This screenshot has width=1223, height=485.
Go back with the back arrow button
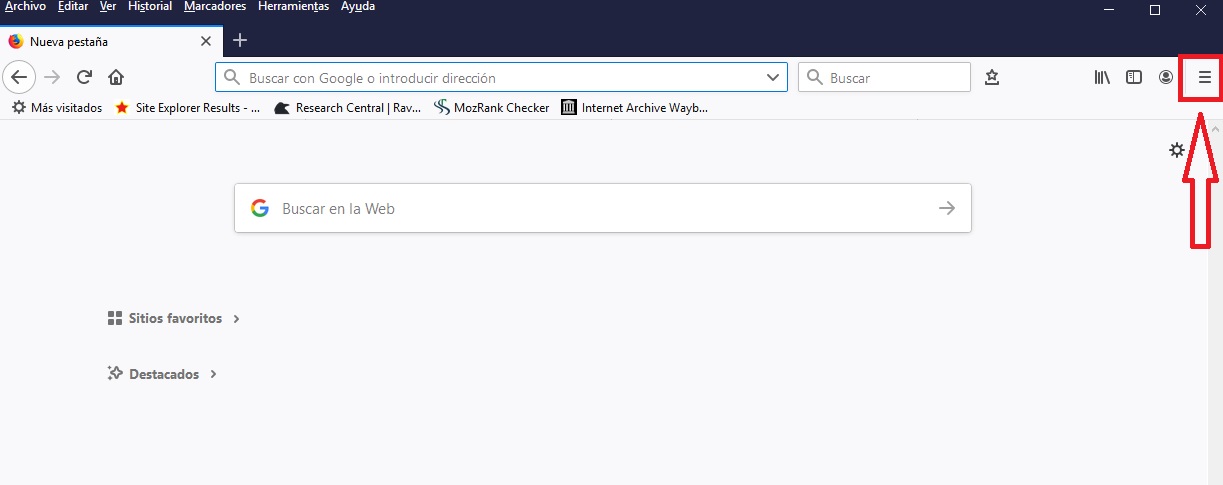point(19,77)
